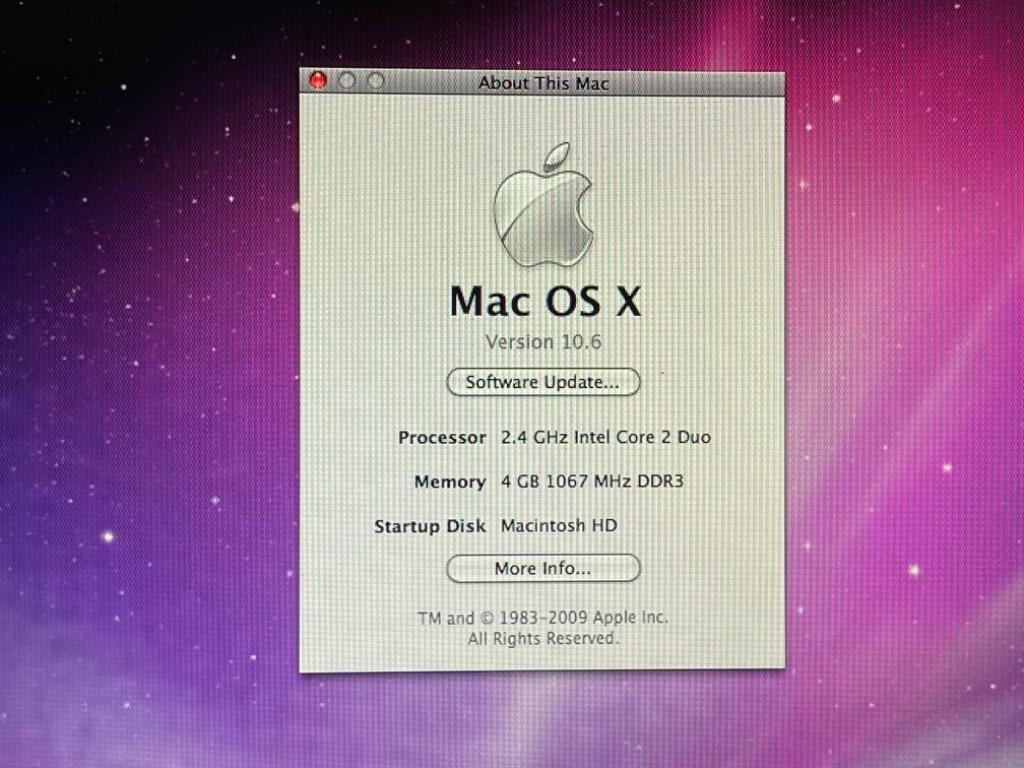
Task: Minimize the About This Mac window
Action: [347, 81]
